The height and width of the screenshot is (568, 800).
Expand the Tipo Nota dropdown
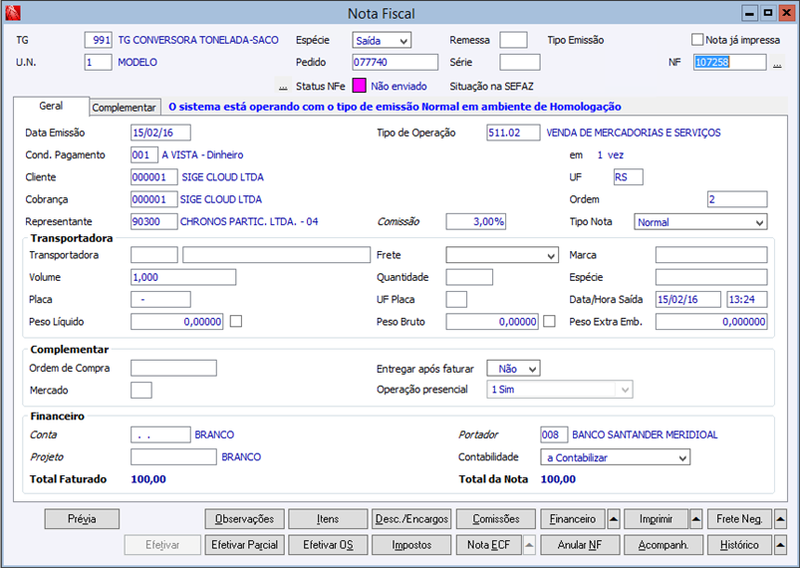click(x=700, y=222)
